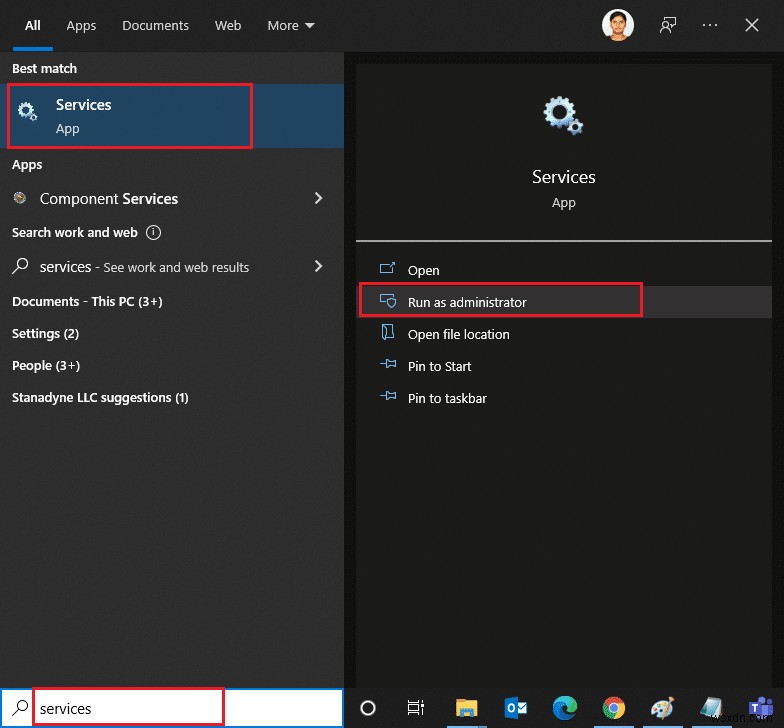
Task: Launch Outlook from the taskbar
Action: 516,708
